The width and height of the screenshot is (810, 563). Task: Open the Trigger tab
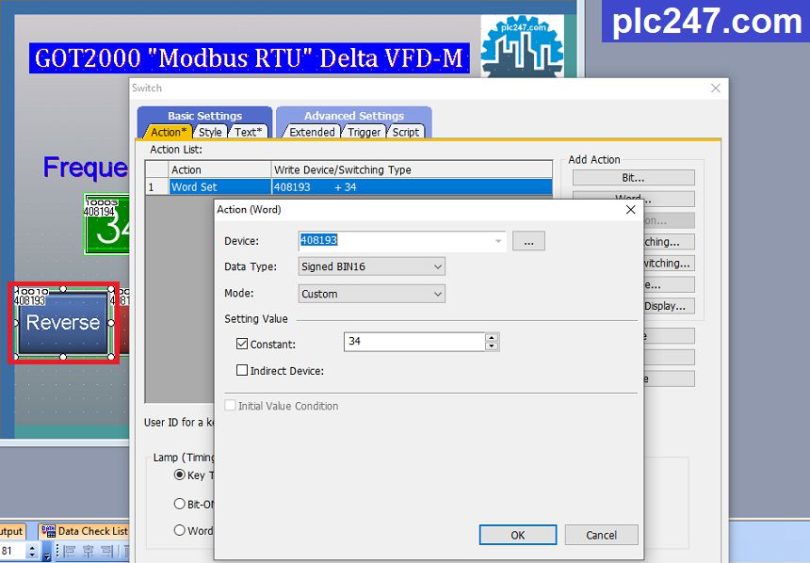(364, 132)
